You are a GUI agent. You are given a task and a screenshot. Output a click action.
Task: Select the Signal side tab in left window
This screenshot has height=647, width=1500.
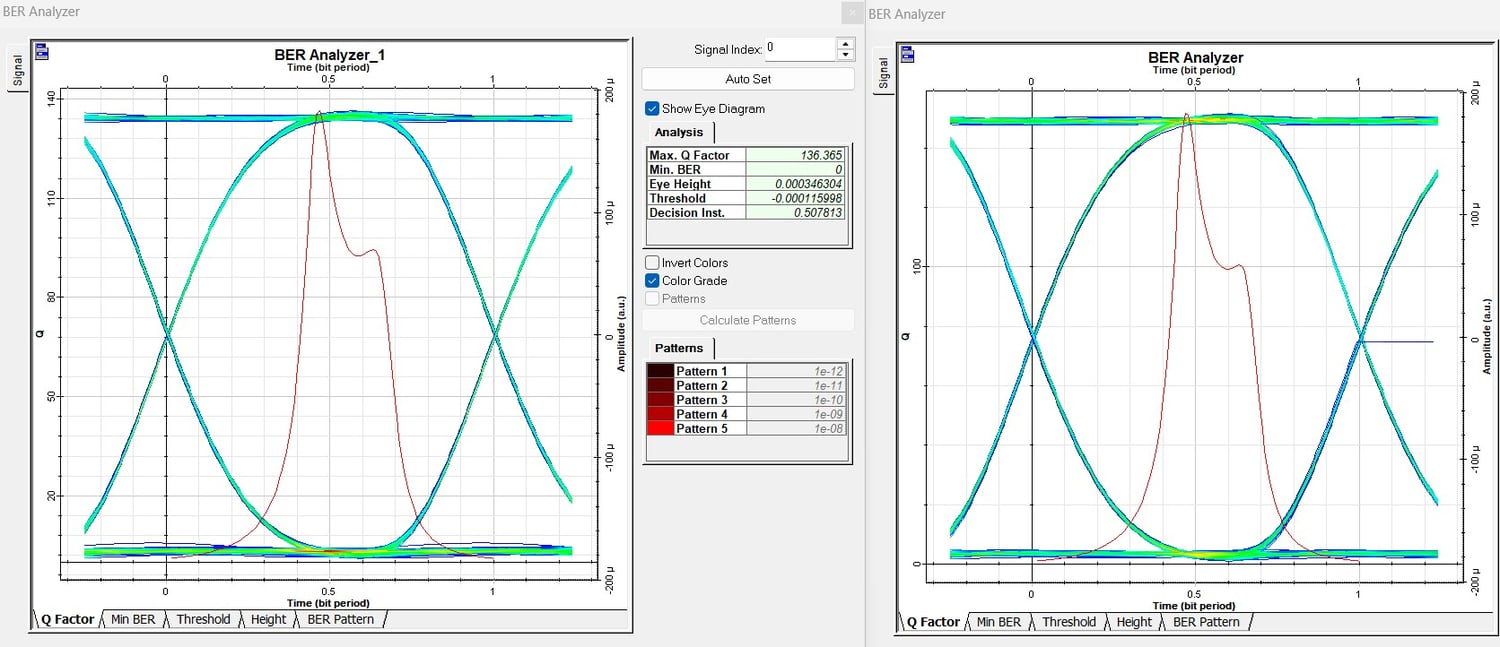pos(18,69)
